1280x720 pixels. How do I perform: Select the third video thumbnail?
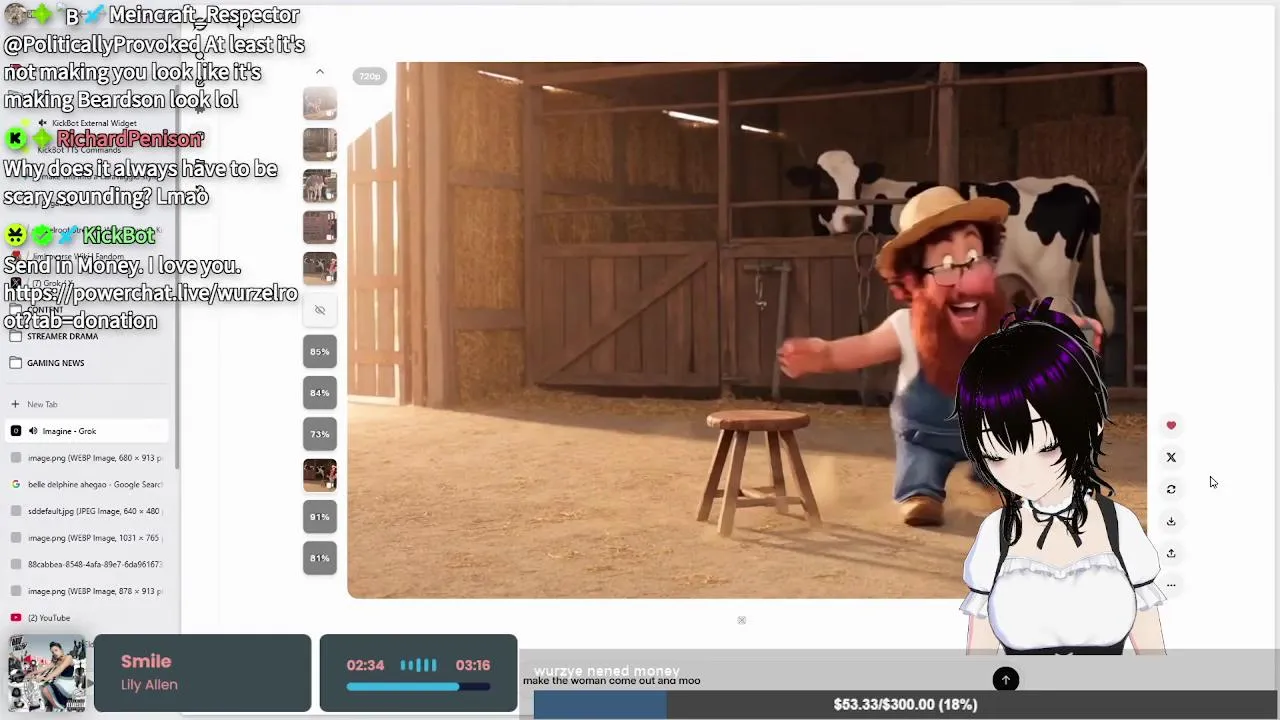click(320, 186)
